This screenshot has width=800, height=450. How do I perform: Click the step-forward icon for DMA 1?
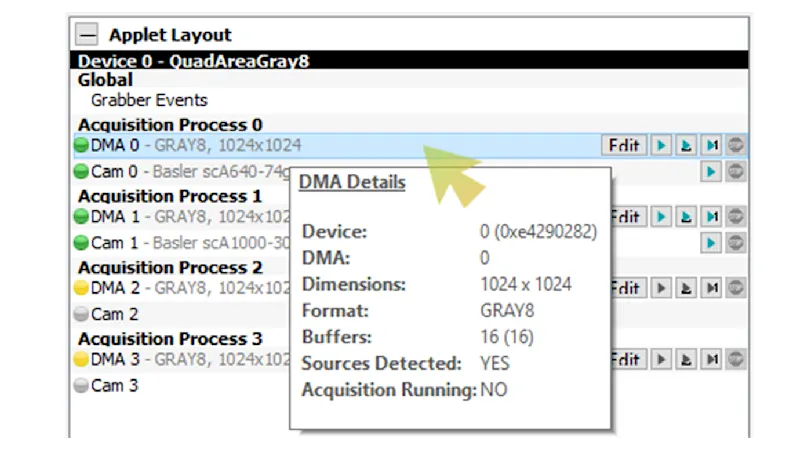(x=711, y=216)
